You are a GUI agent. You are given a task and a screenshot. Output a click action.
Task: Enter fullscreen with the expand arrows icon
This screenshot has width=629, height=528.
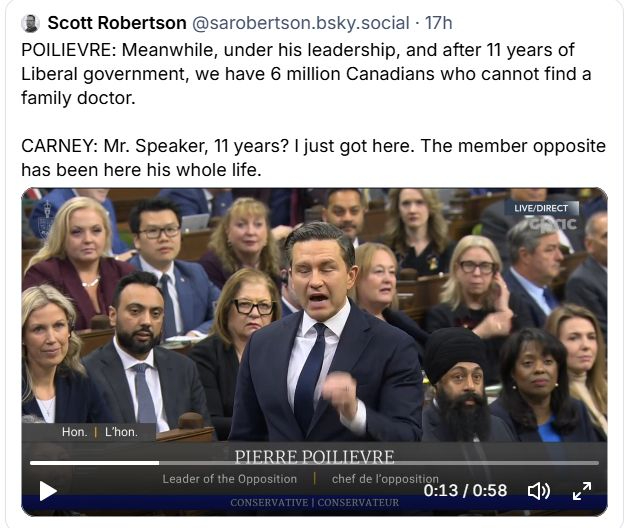[x=582, y=491]
